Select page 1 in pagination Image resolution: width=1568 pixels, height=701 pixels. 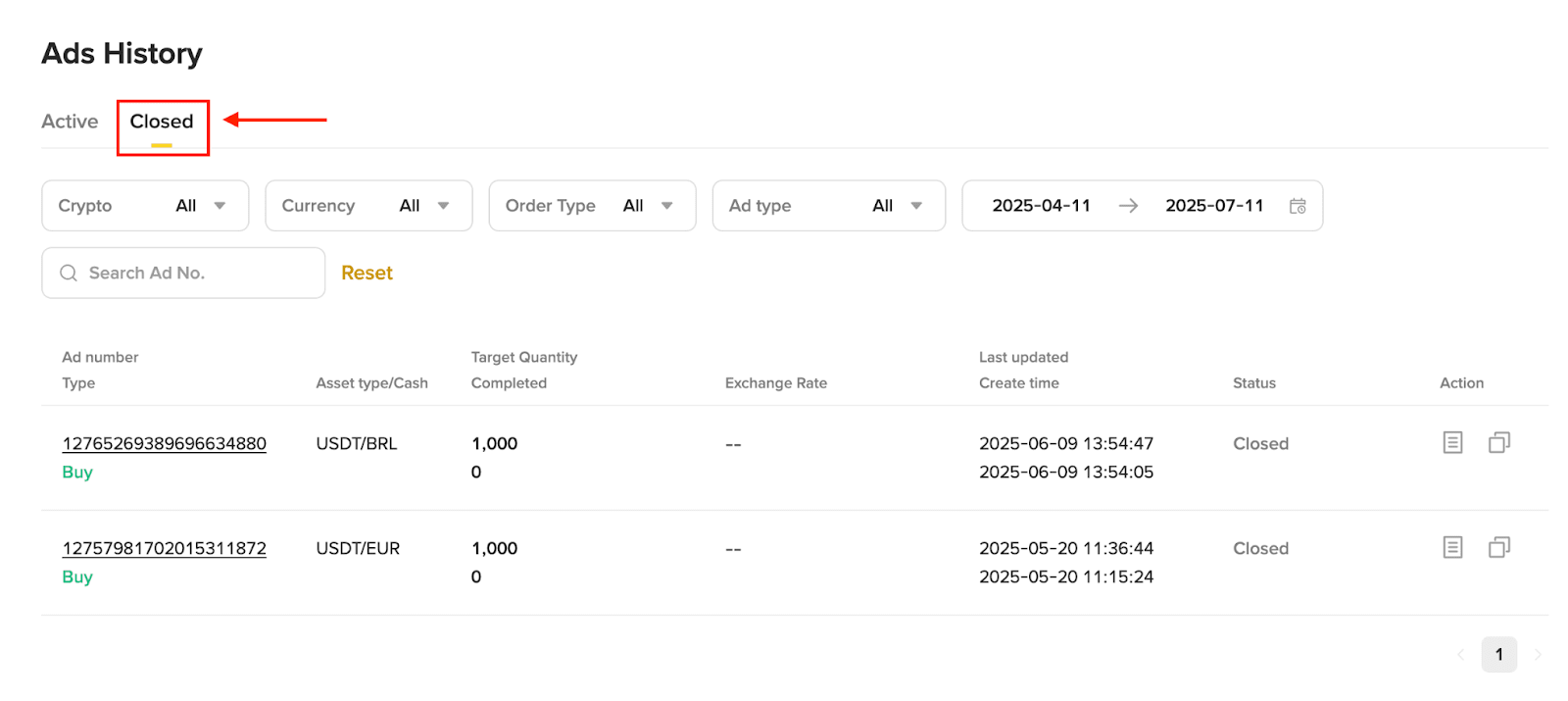click(1498, 655)
